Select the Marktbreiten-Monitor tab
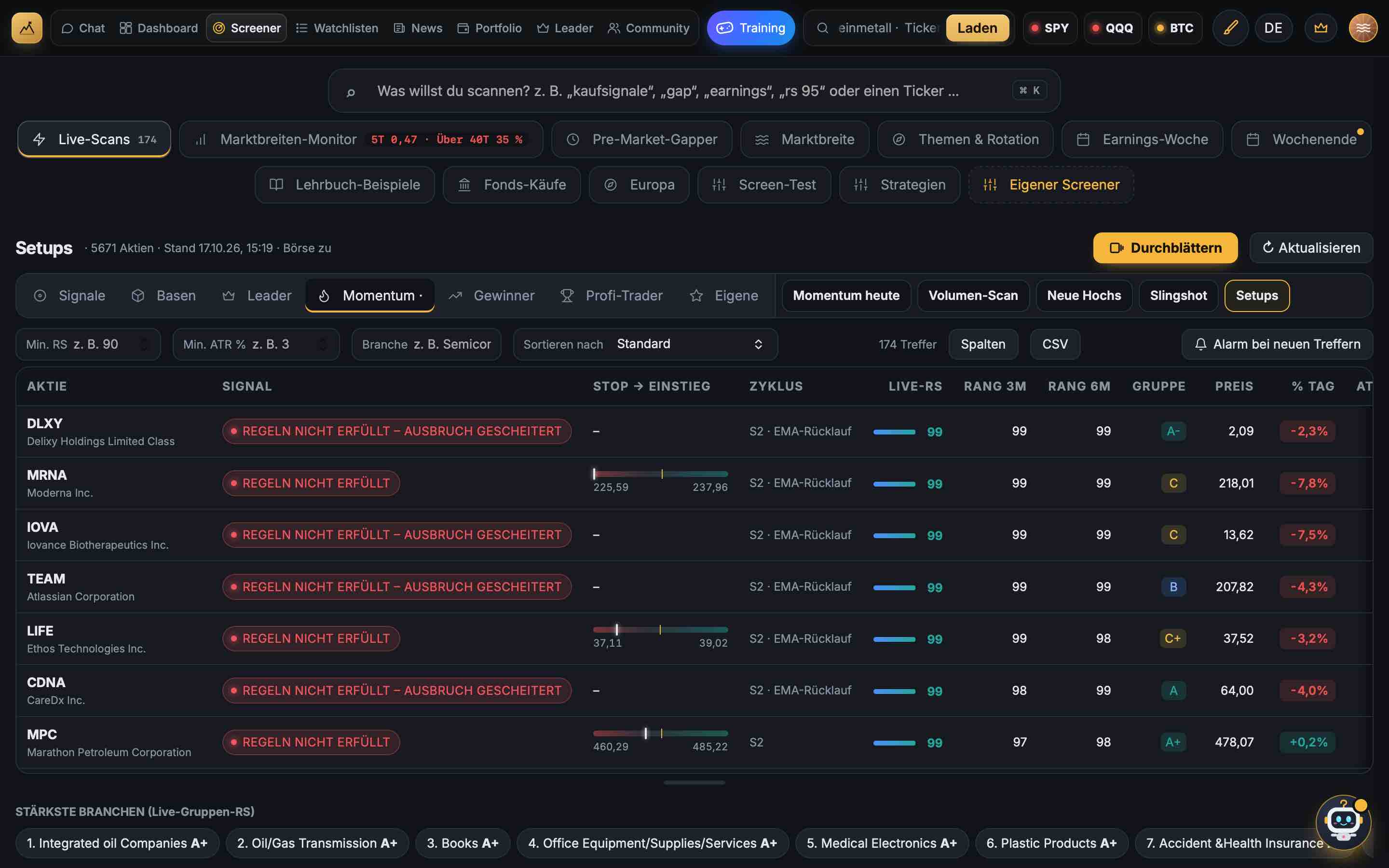 point(361,139)
